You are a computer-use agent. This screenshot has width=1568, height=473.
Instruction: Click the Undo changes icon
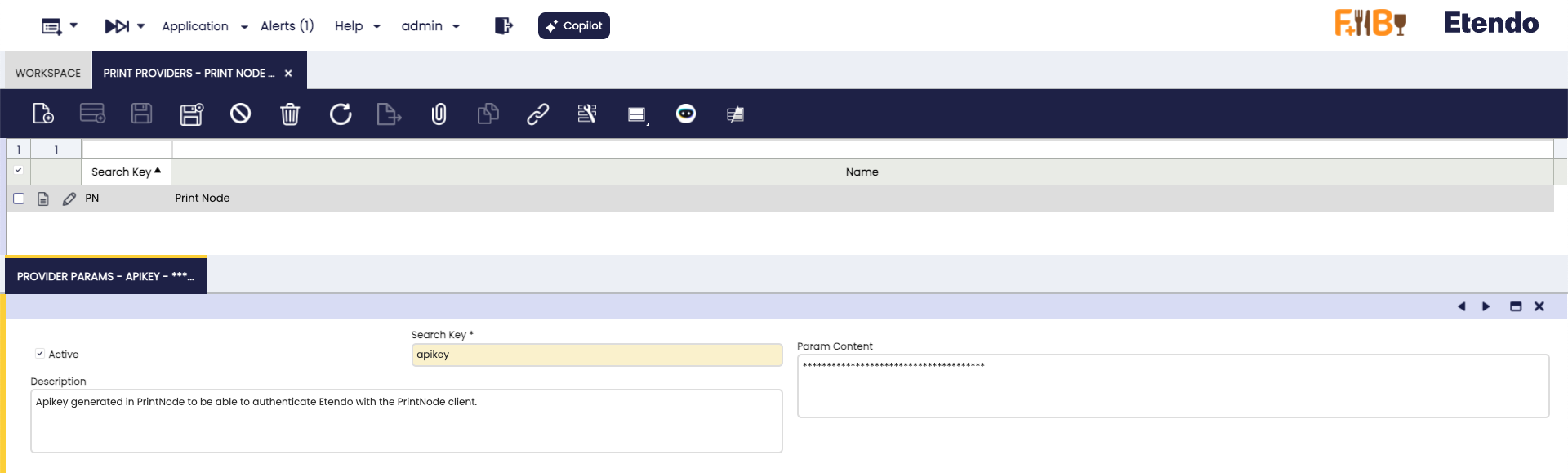click(240, 114)
